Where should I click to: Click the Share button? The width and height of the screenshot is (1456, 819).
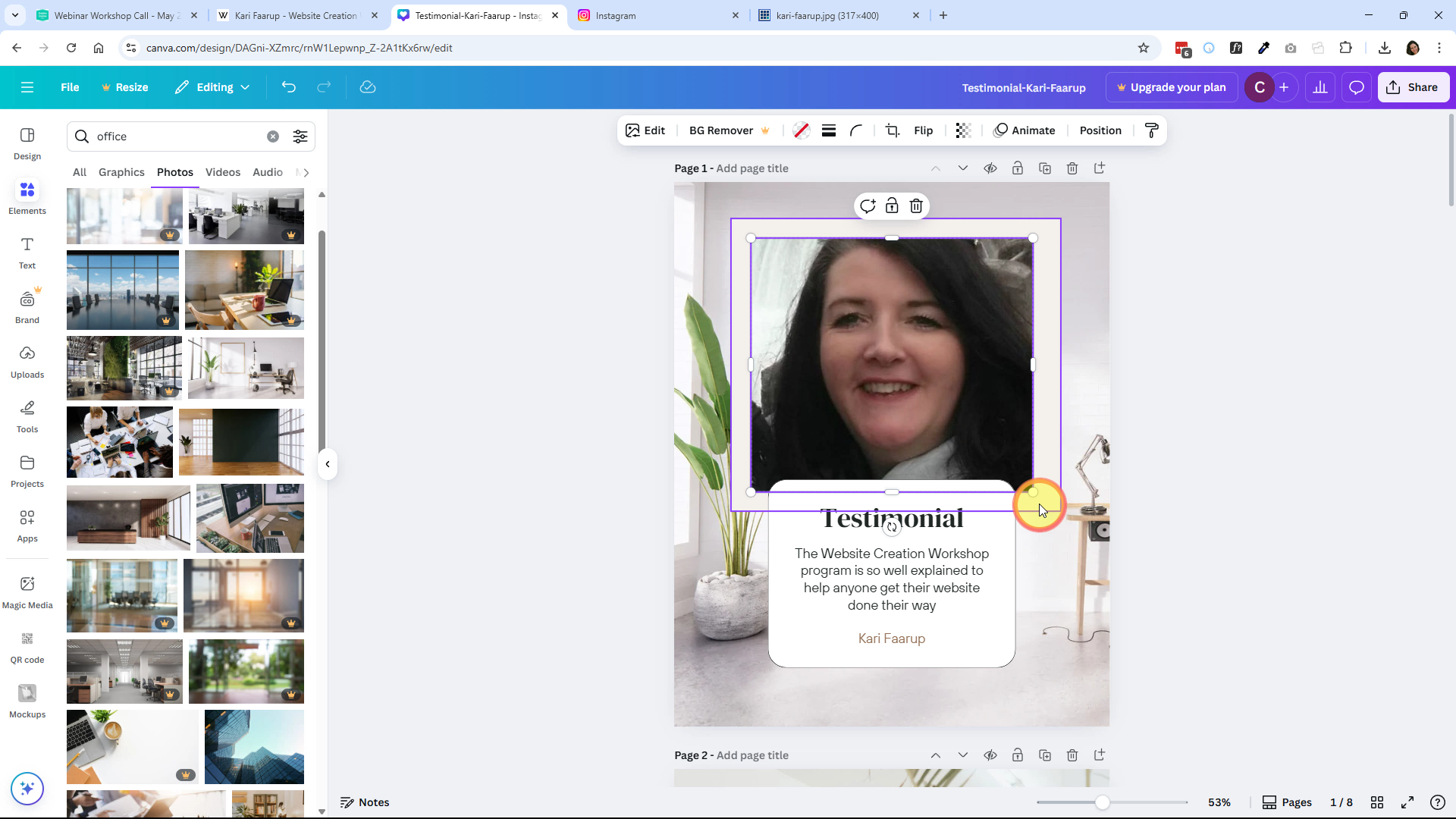(x=1414, y=87)
